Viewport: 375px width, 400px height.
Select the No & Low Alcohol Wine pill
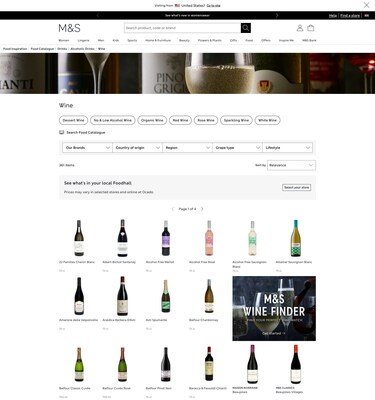point(113,120)
